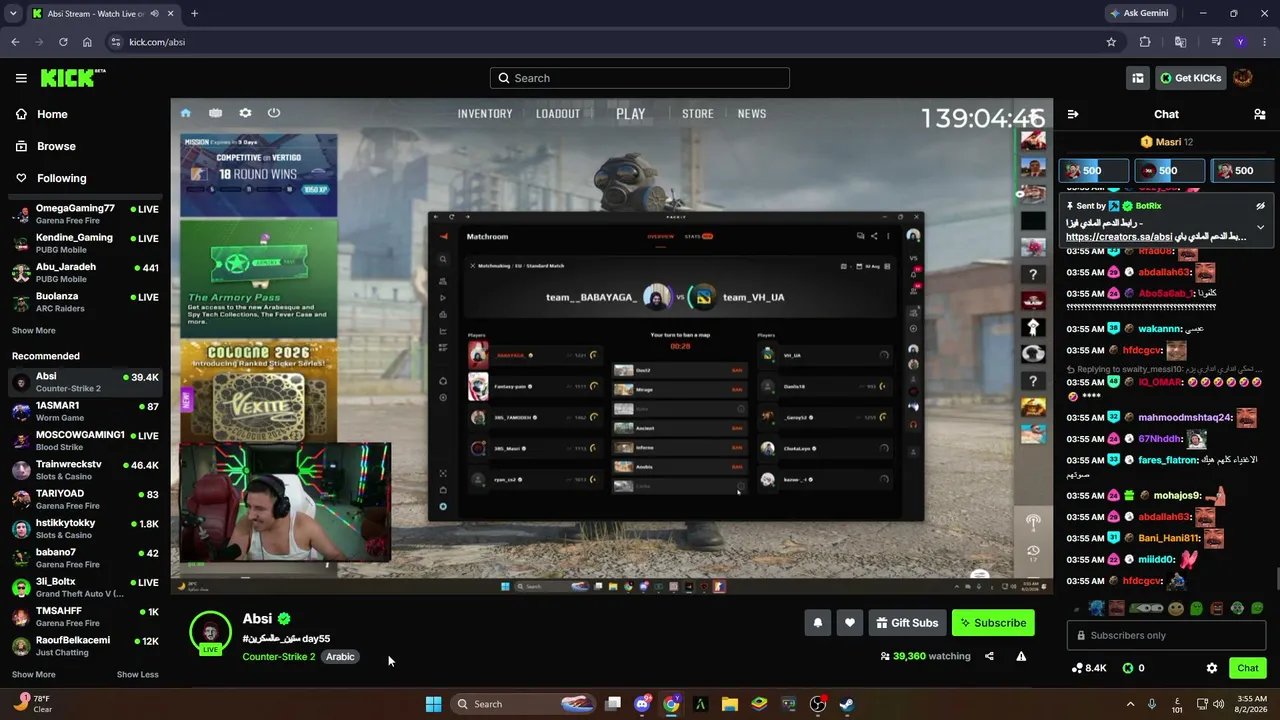The width and height of the screenshot is (1280, 720).
Task: Open Discord from the taskbar
Action: [x=642, y=704]
